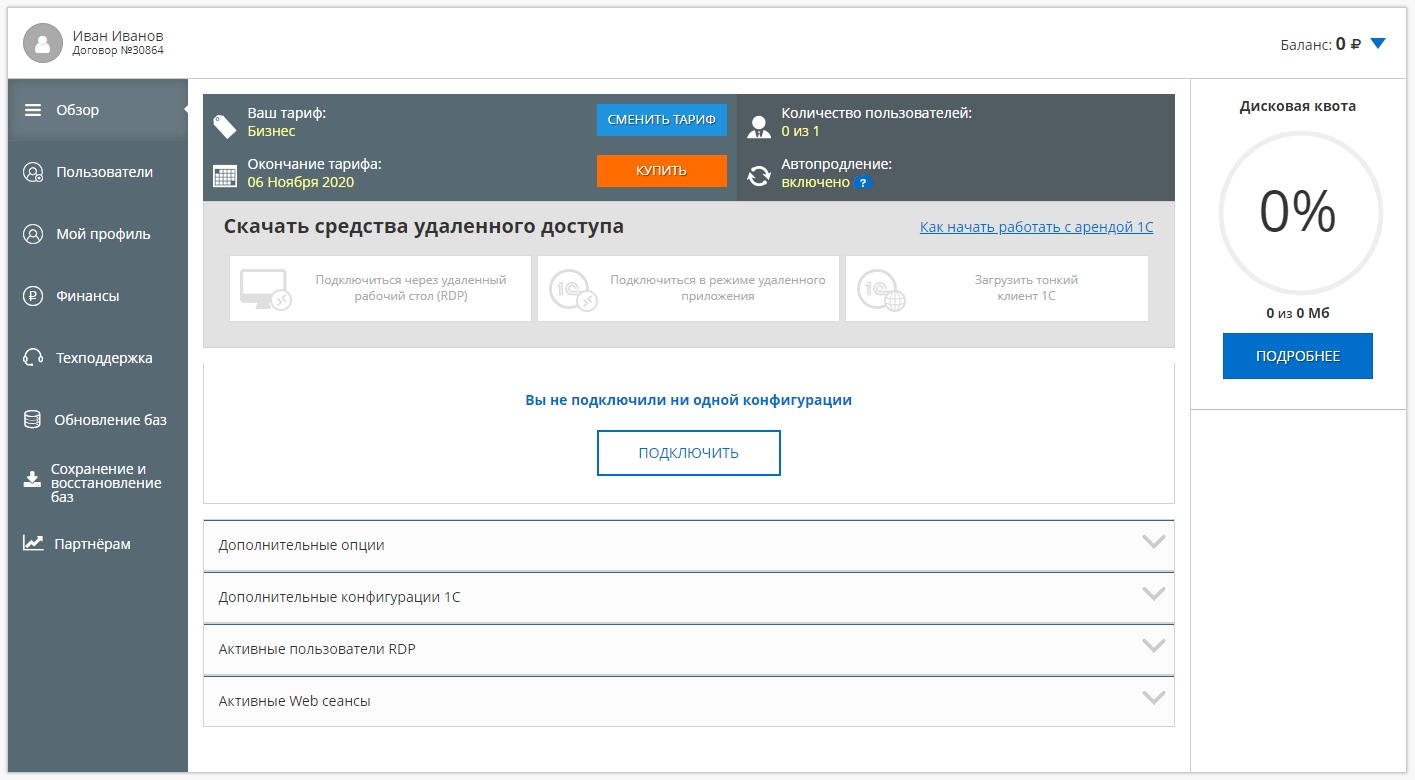Click the ruble icon for Финансы
Screen dimensions: 1415x780
[33, 296]
